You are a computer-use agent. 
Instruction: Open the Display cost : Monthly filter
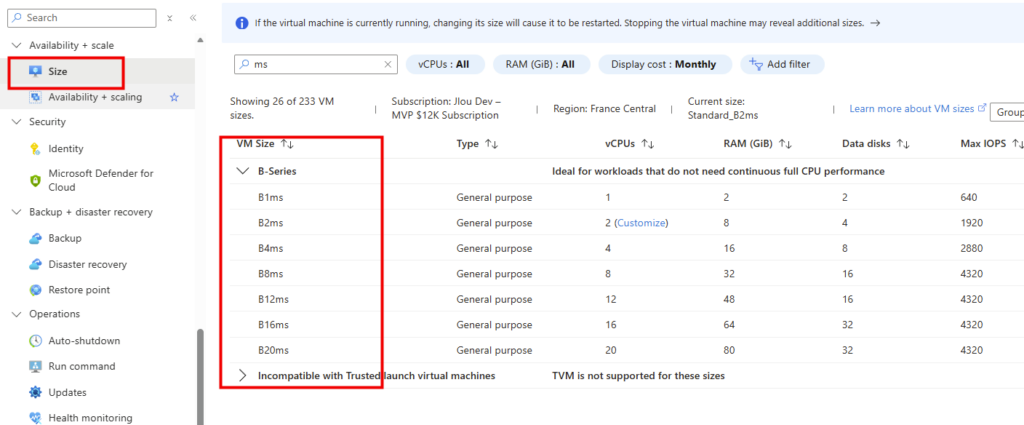[664, 65]
